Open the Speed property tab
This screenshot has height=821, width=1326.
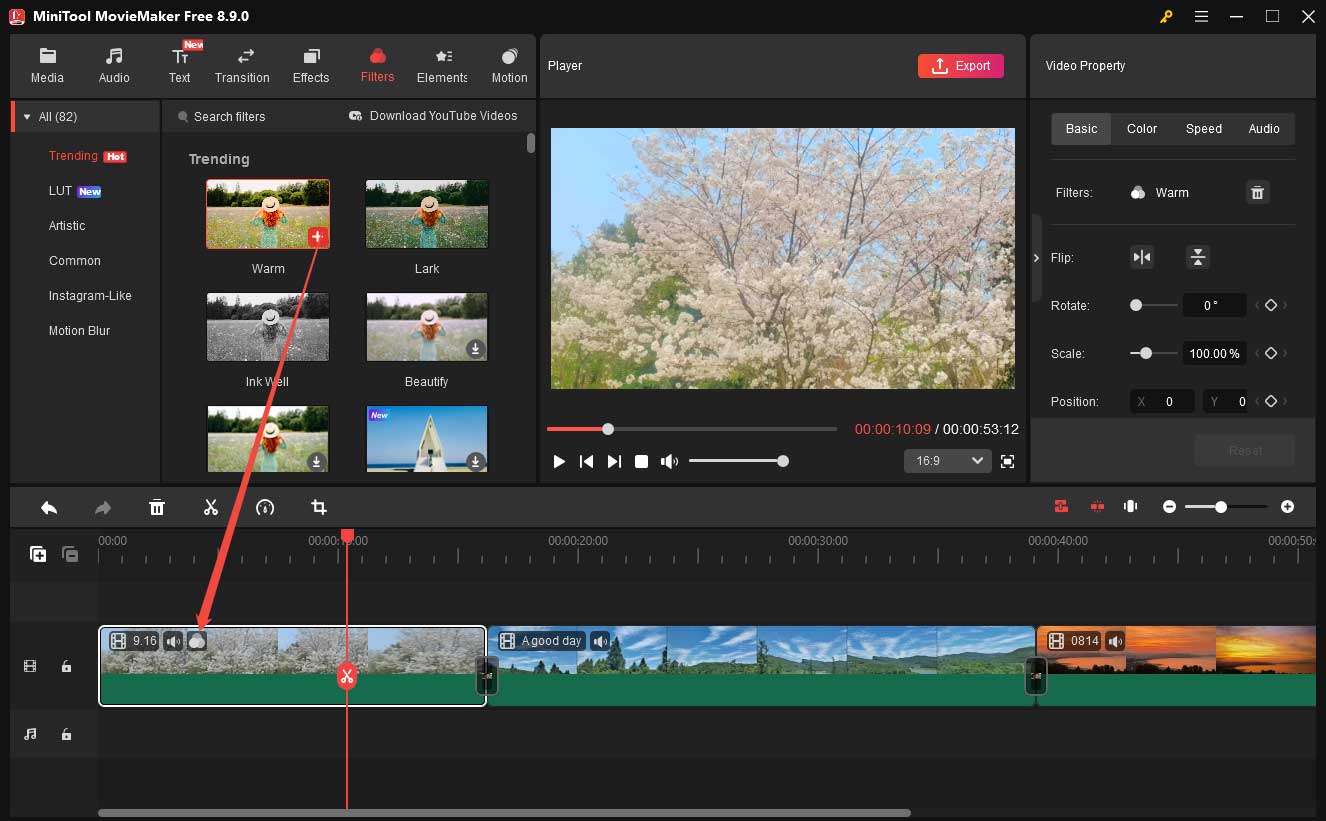pyautogui.click(x=1204, y=129)
